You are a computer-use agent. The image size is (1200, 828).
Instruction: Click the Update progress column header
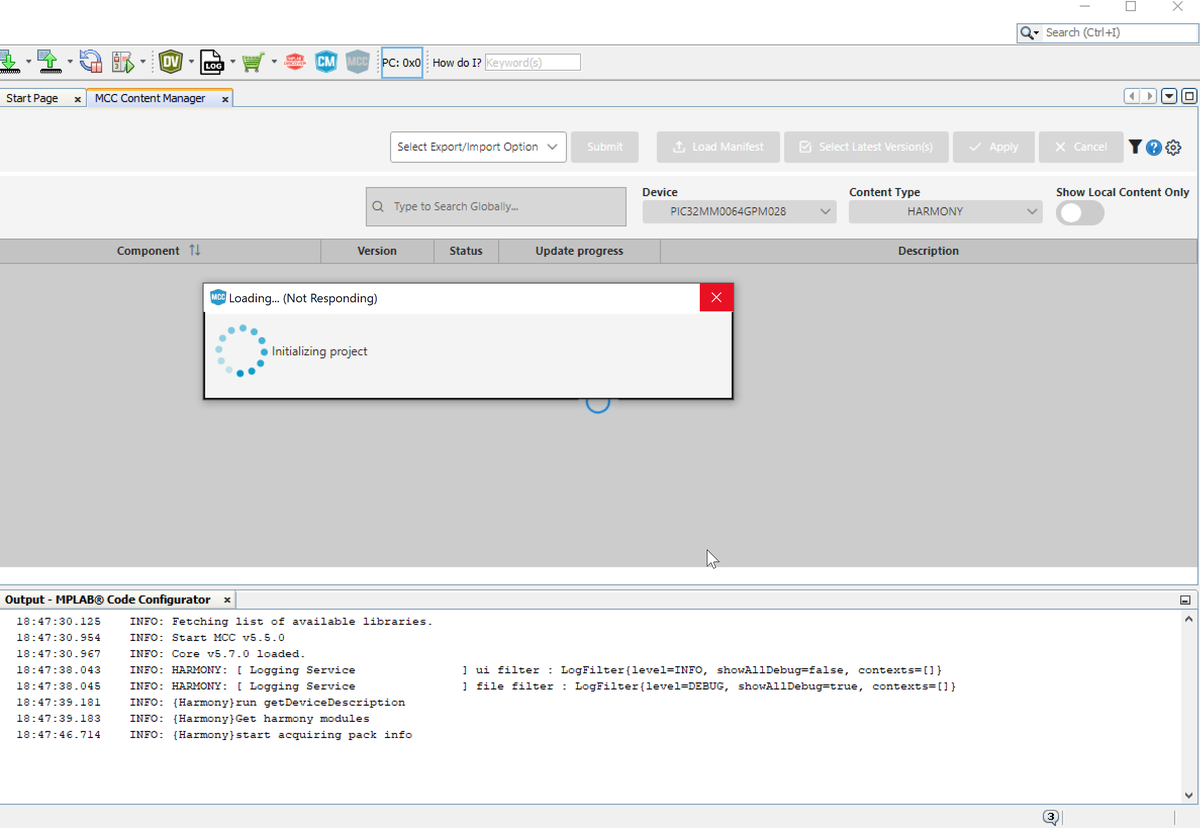click(x=579, y=251)
